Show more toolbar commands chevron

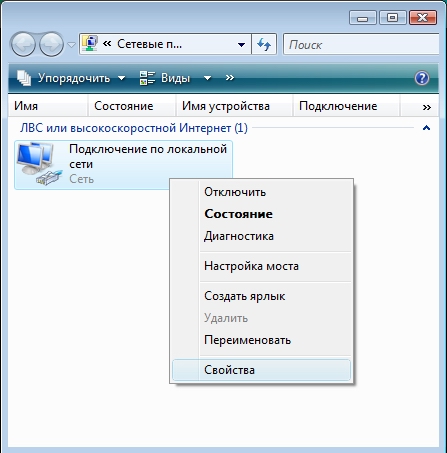pyautogui.click(x=230, y=78)
